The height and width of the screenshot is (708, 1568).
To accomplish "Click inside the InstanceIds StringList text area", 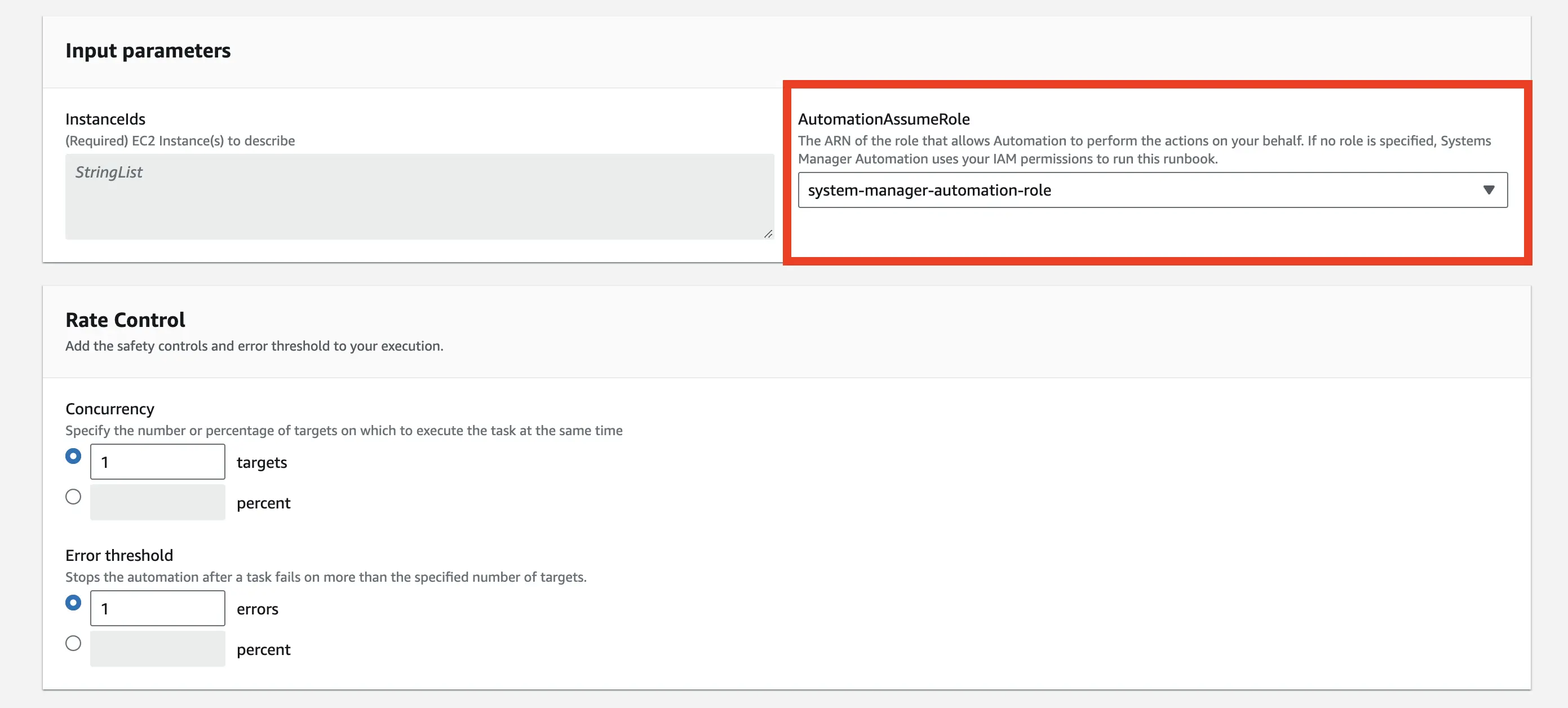I will 417,195.
